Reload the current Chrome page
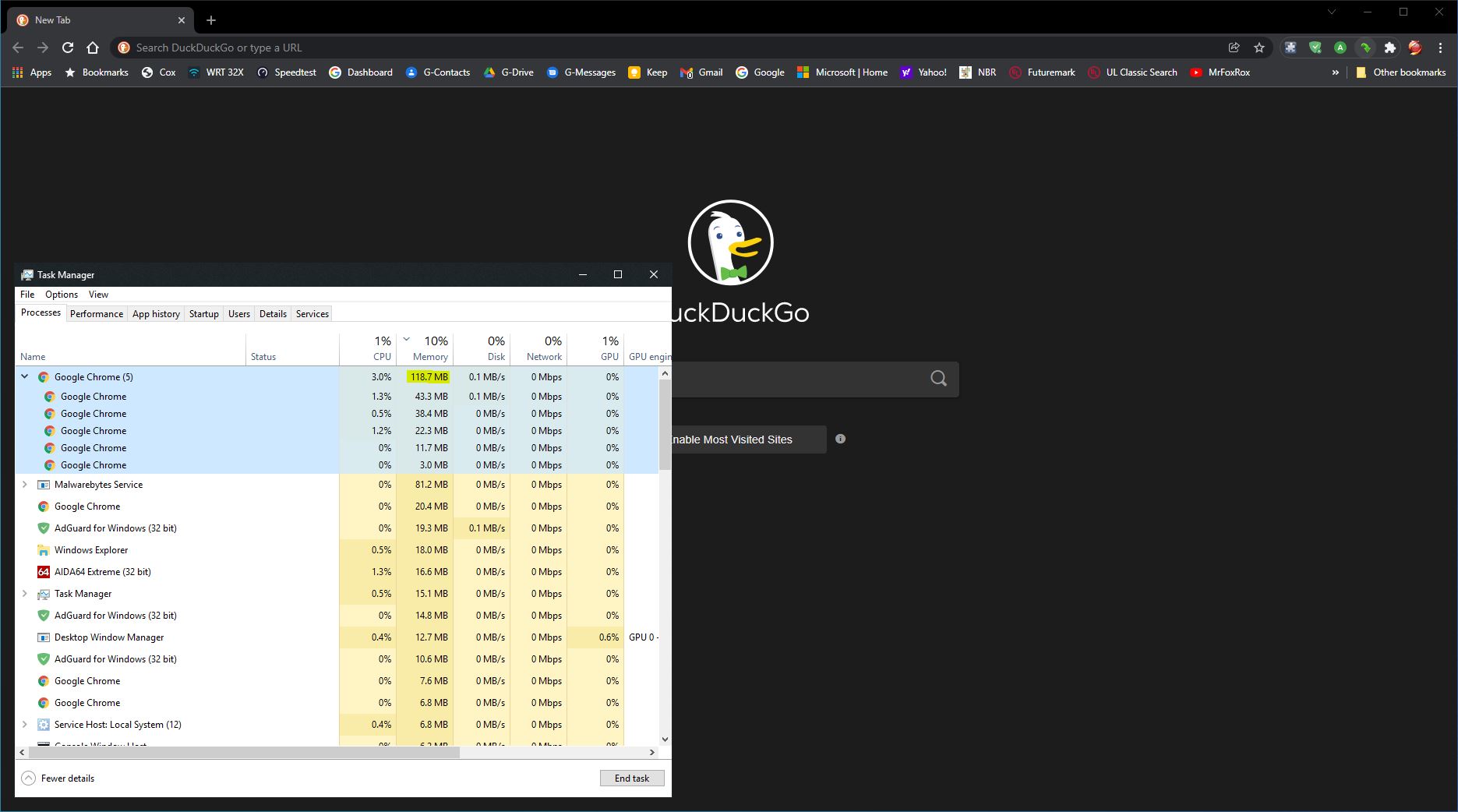 (68, 48)
